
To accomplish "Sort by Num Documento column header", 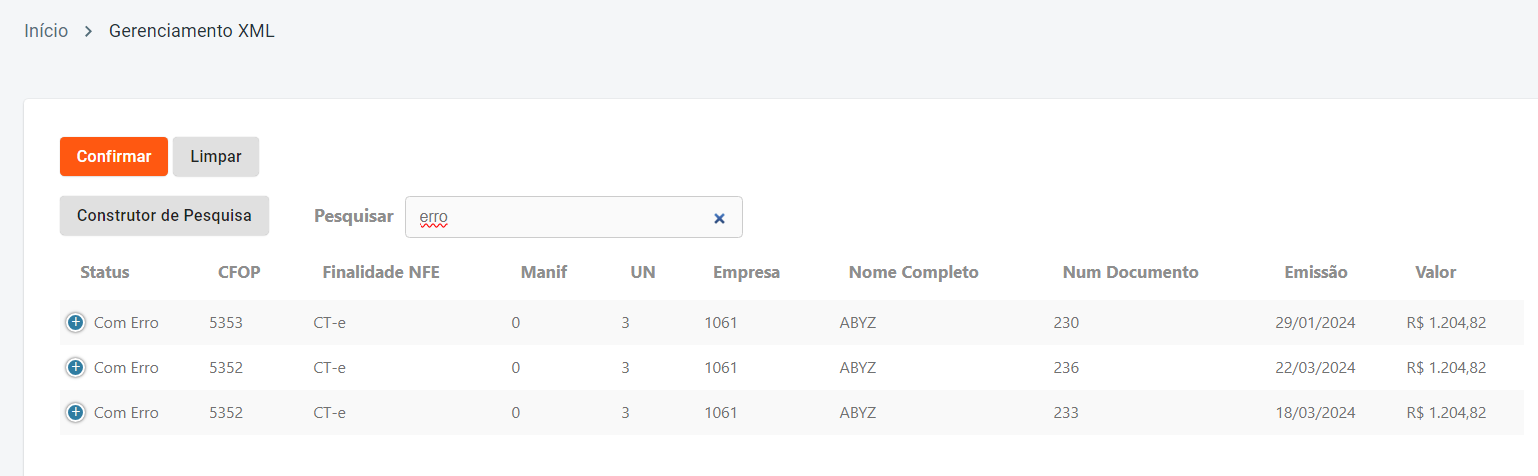I will (1130, 272).
